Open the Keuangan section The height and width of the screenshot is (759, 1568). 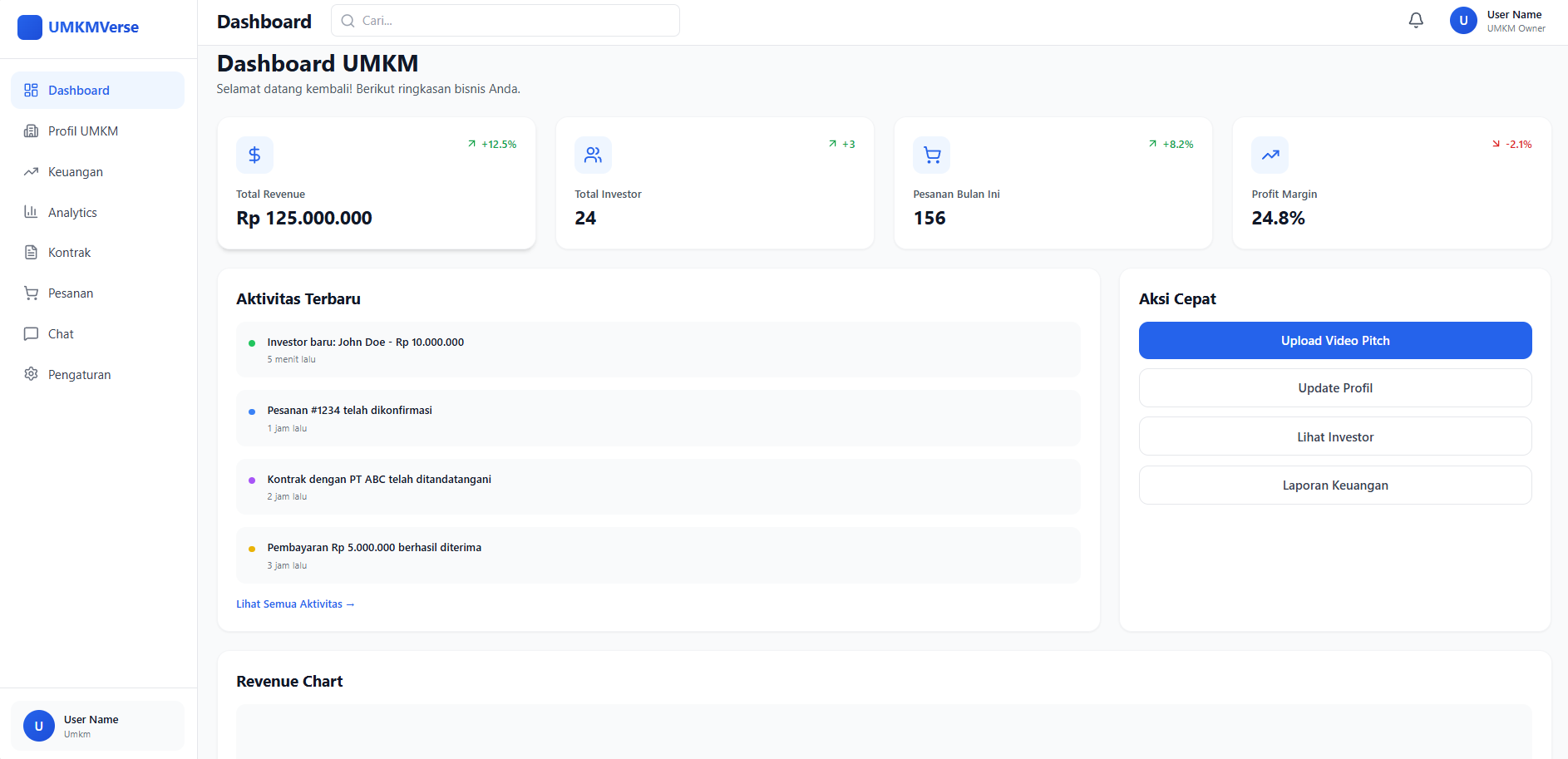[x=97, y=171]
